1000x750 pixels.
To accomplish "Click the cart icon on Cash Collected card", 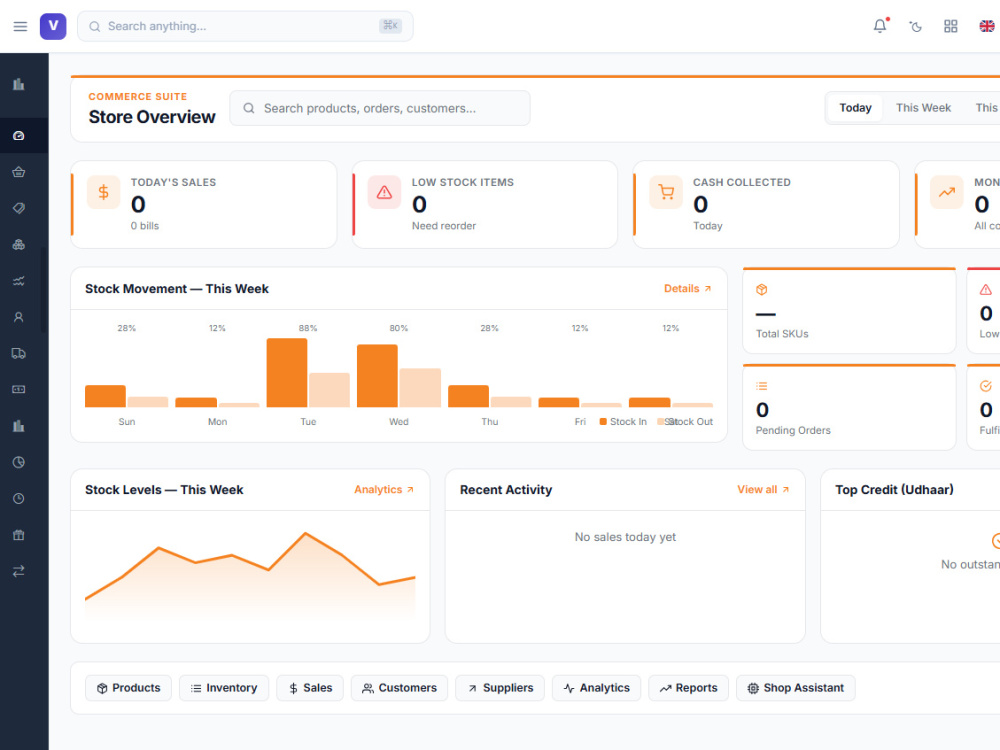I will [666, 192].
